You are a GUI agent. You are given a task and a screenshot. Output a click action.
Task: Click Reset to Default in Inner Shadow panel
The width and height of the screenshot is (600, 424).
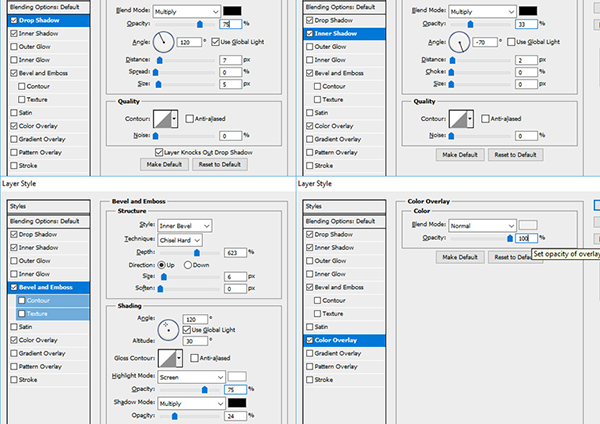(x=516, y=156)
